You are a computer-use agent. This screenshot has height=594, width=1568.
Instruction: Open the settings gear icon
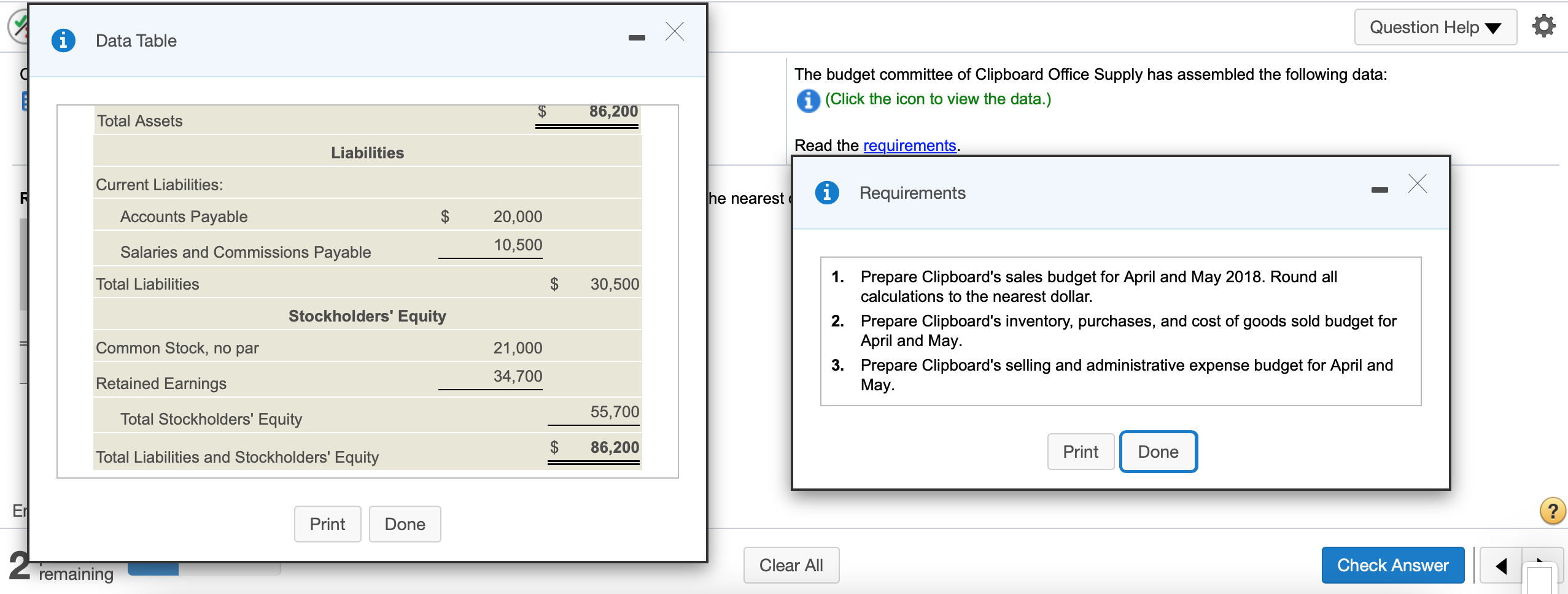[1544, 26]
